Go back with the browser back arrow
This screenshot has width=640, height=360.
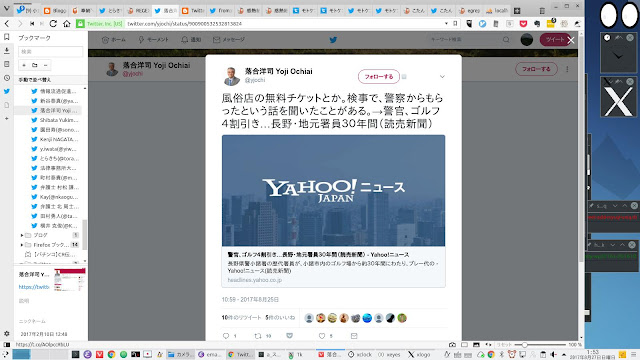(x=7, y=24)
